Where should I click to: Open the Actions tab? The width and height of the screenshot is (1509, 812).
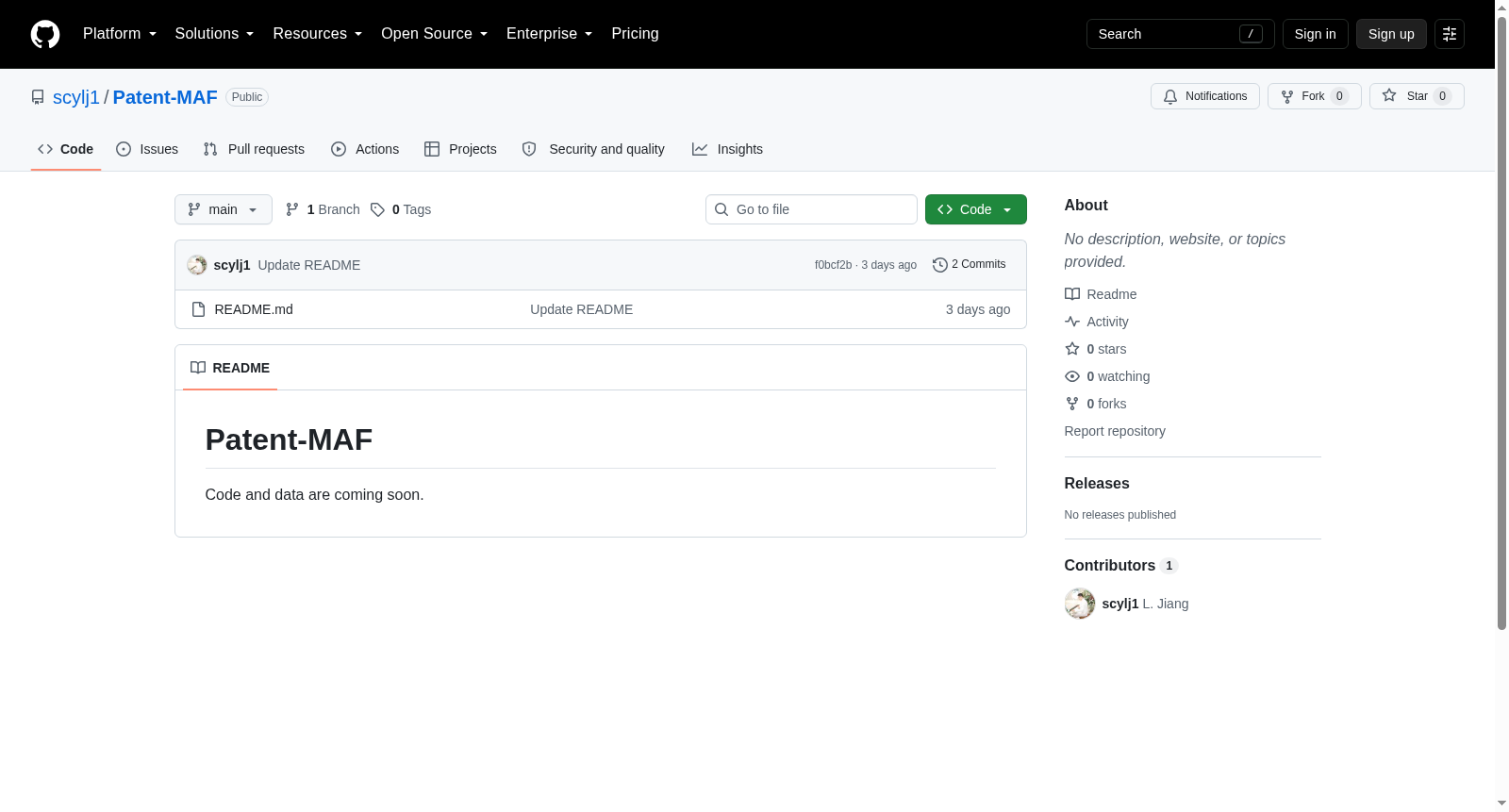pos(365,149)
